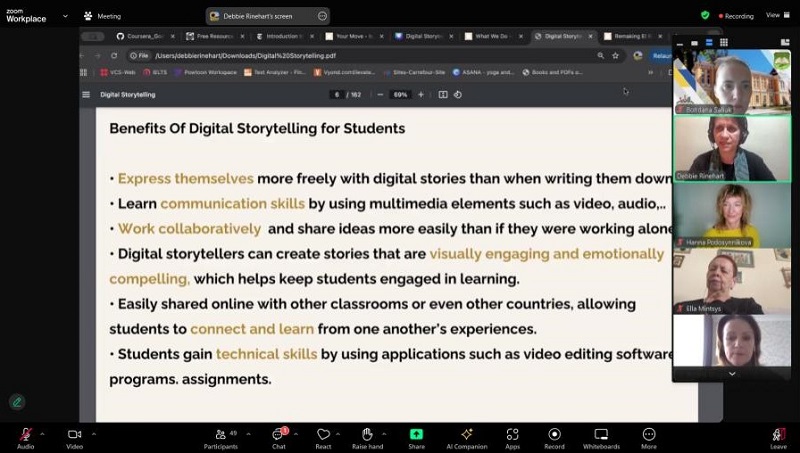The height and width of the screenshot is (453, 800).
Task: Click the Raise hand icon
Action: 367,435
